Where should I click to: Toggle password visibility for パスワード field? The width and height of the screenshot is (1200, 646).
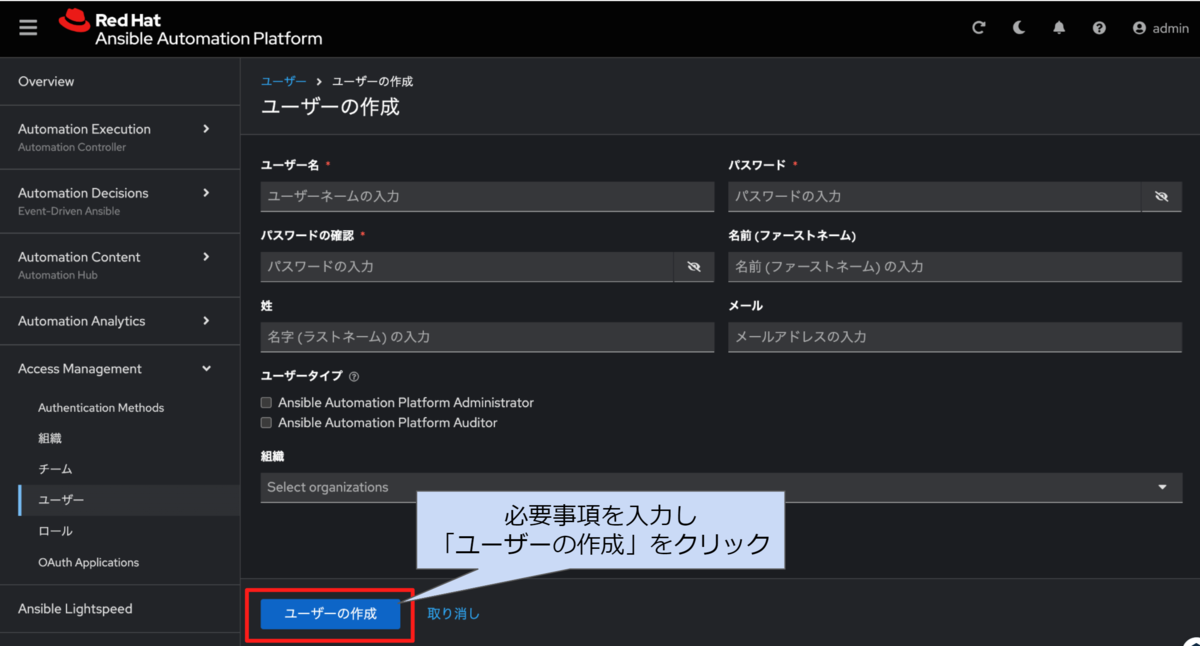click(1161, 197)
